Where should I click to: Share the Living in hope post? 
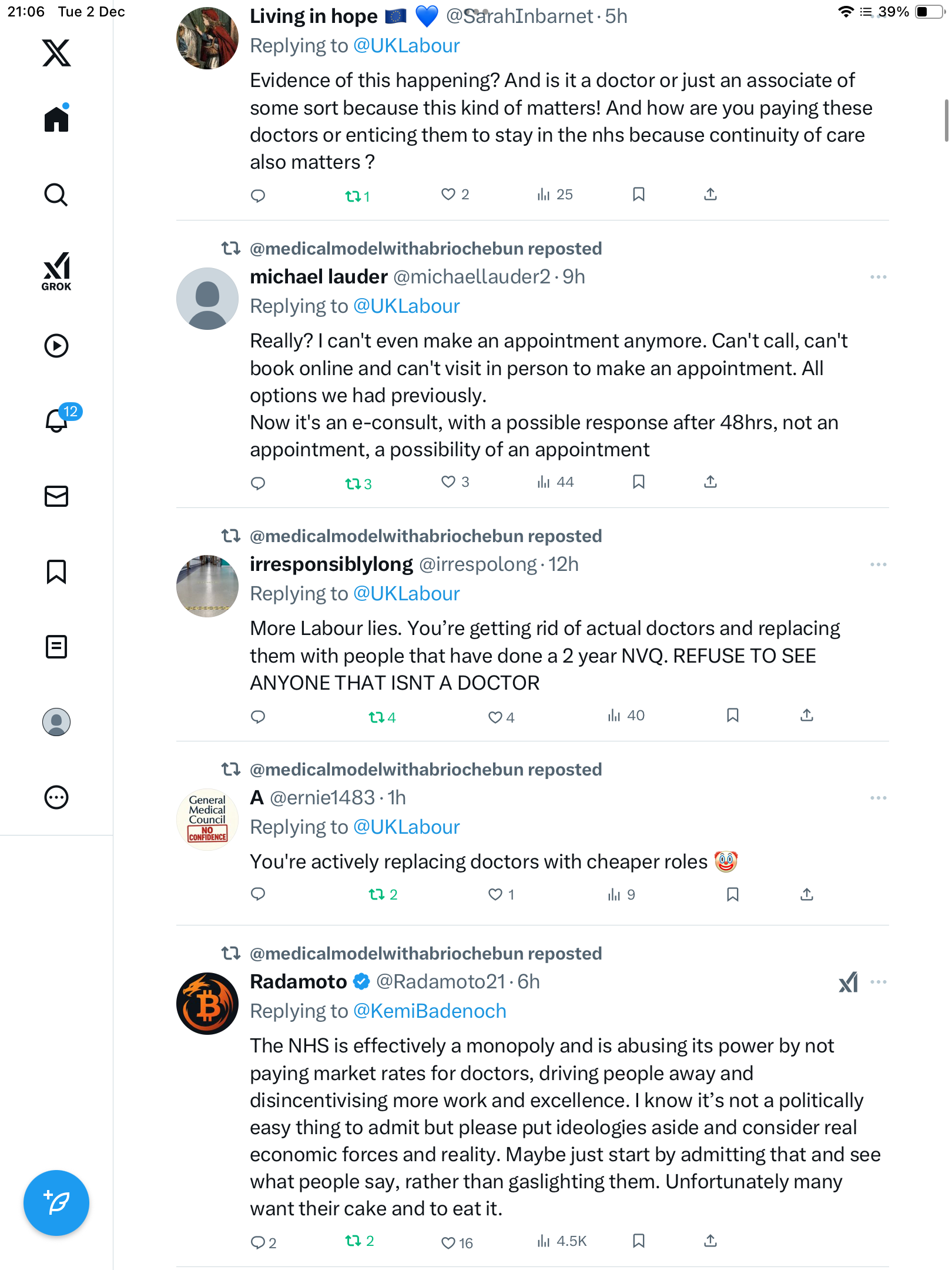click(x=710, y=195)
